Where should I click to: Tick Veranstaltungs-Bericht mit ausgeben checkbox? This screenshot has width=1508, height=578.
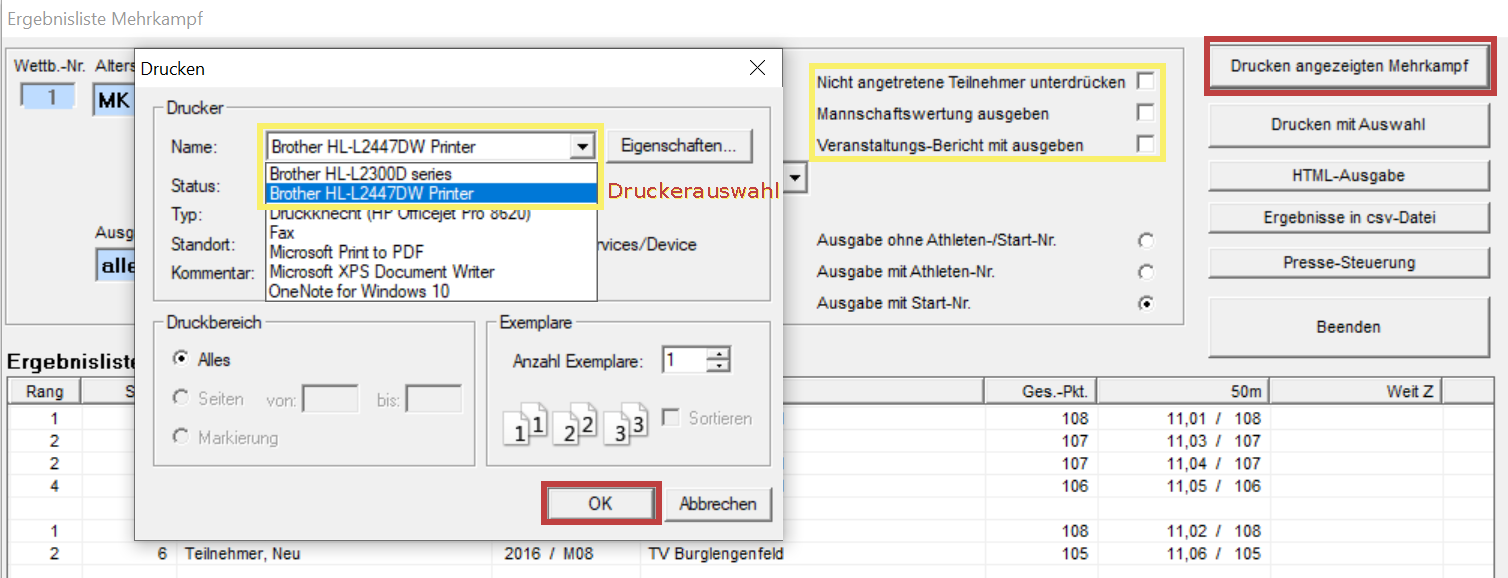[x=1145, y=145]
